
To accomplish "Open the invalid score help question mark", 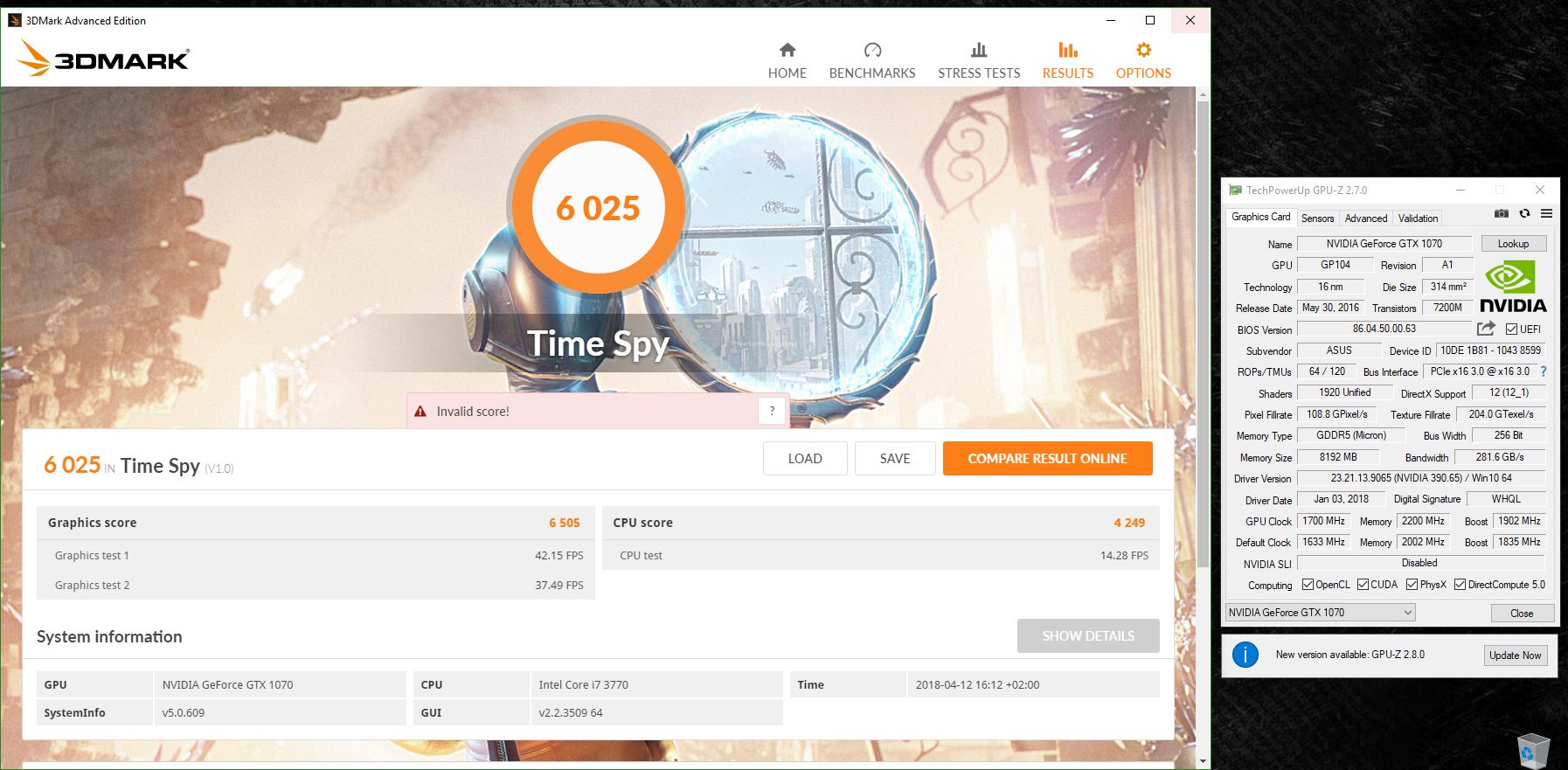I will tap(772, 411).
